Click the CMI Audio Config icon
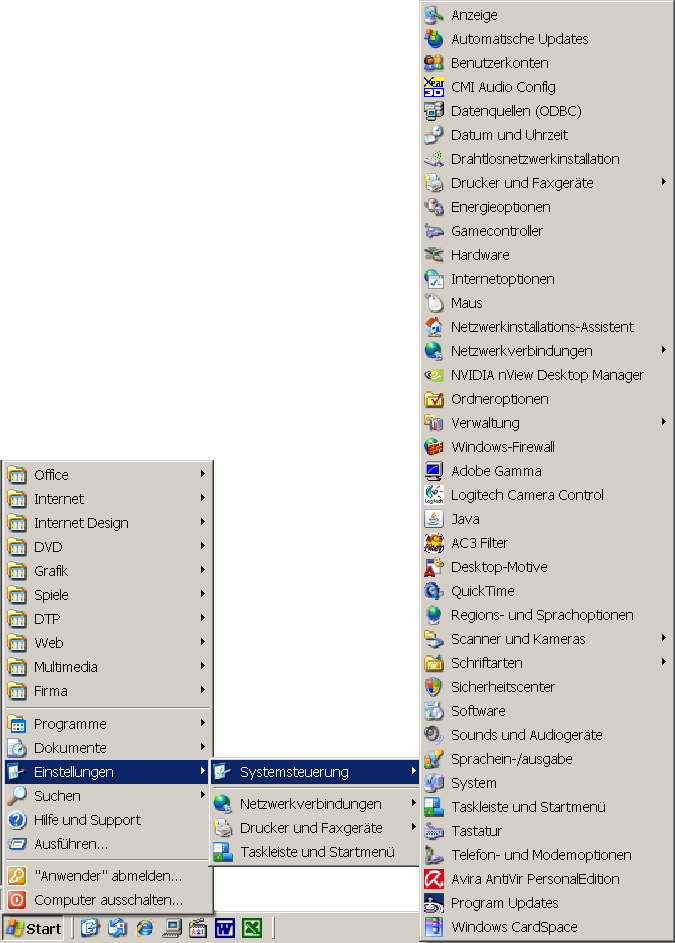The image size is (675, 943). coord(434,87)
